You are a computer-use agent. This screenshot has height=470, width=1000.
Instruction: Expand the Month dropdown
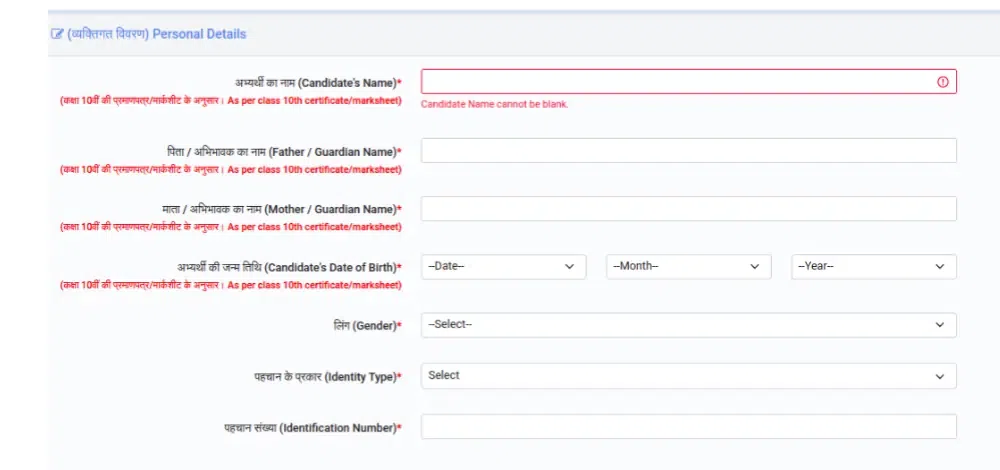688,267
